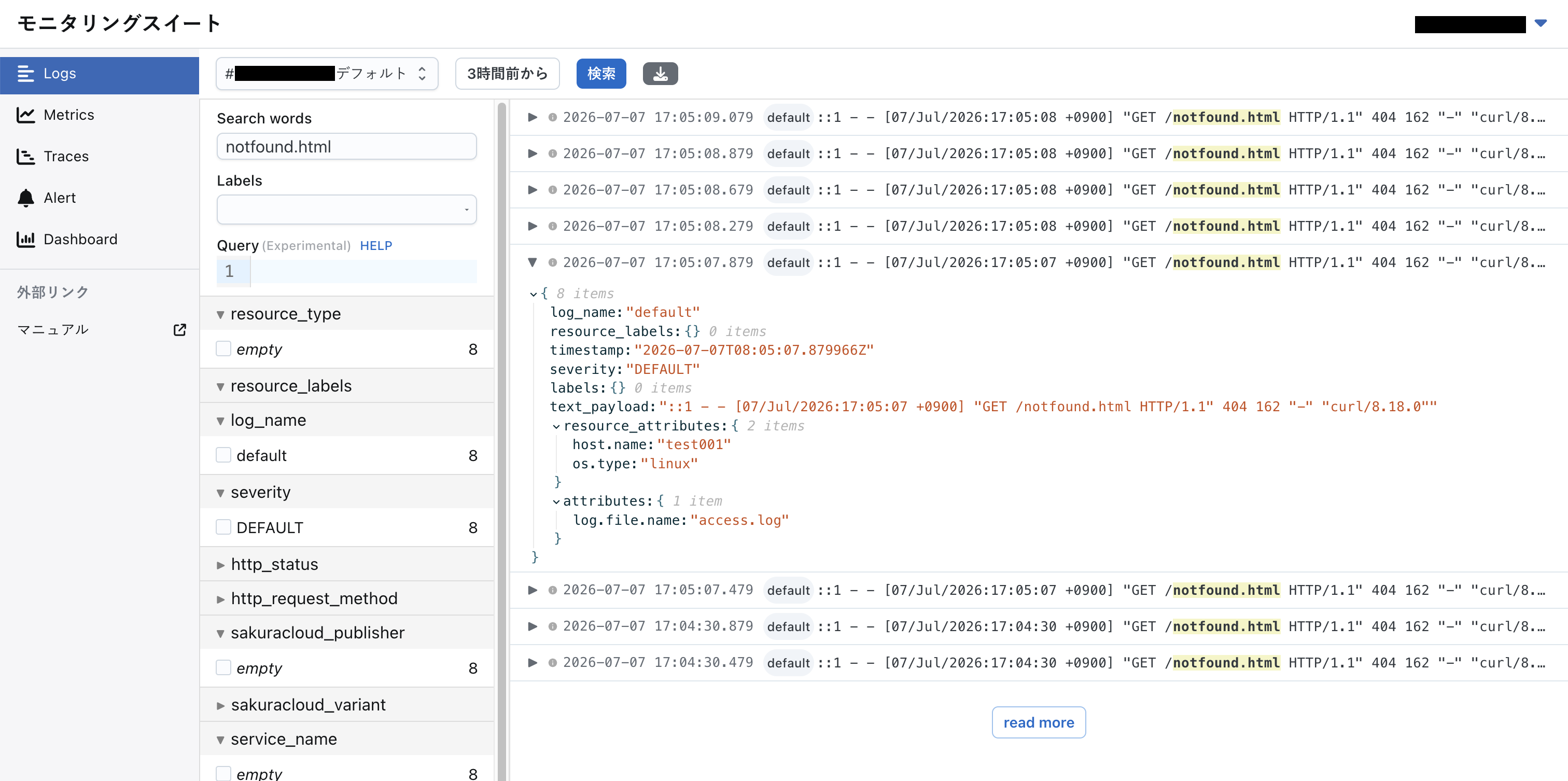Screen dimensions: 1568x781
Task: Click the log.file.name "access.log" value
Action: pyautogui.click(x=739, y=520)
